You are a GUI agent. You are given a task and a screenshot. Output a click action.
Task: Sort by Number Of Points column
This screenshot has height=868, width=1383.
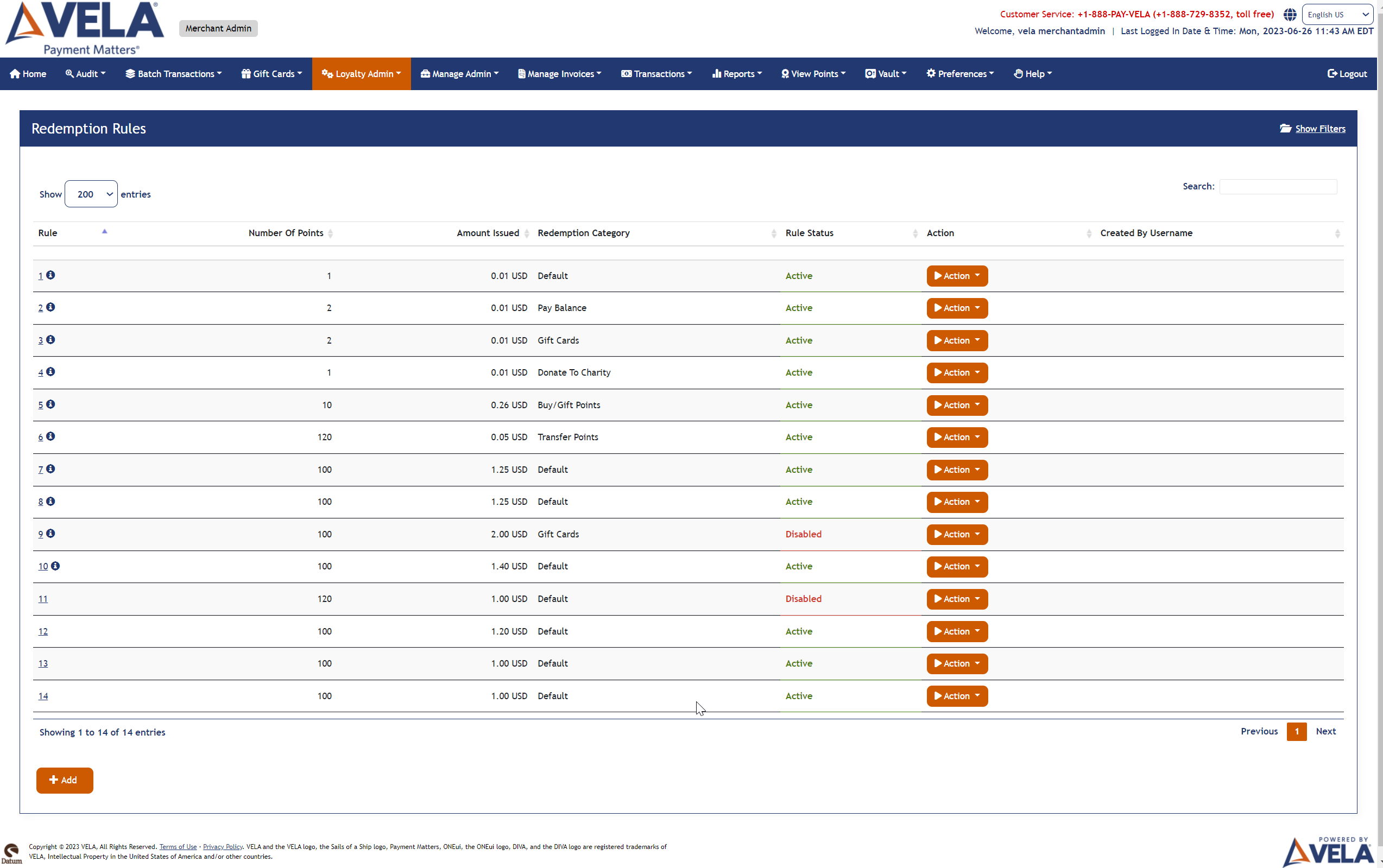click(331, 233)
